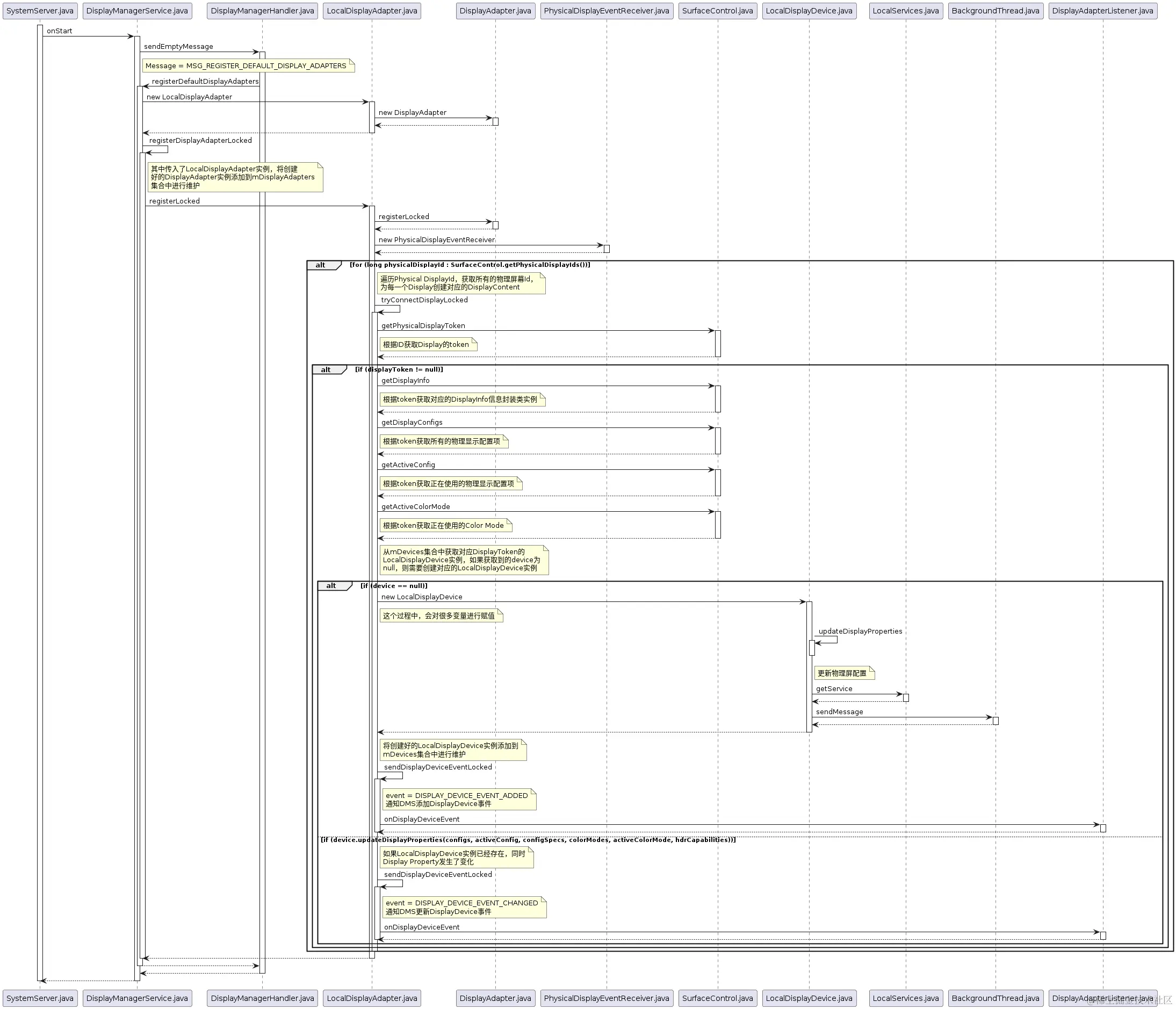Image resolution: width=1176 pixels, height=1009 pixels.
Task: Select the top DisplayAdapter.java participant box
Action: click(495, 11)
